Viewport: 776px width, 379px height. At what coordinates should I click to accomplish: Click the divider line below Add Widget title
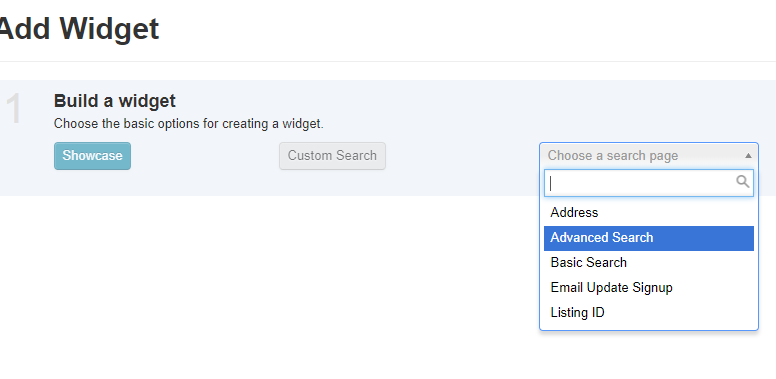coord(388,61)
